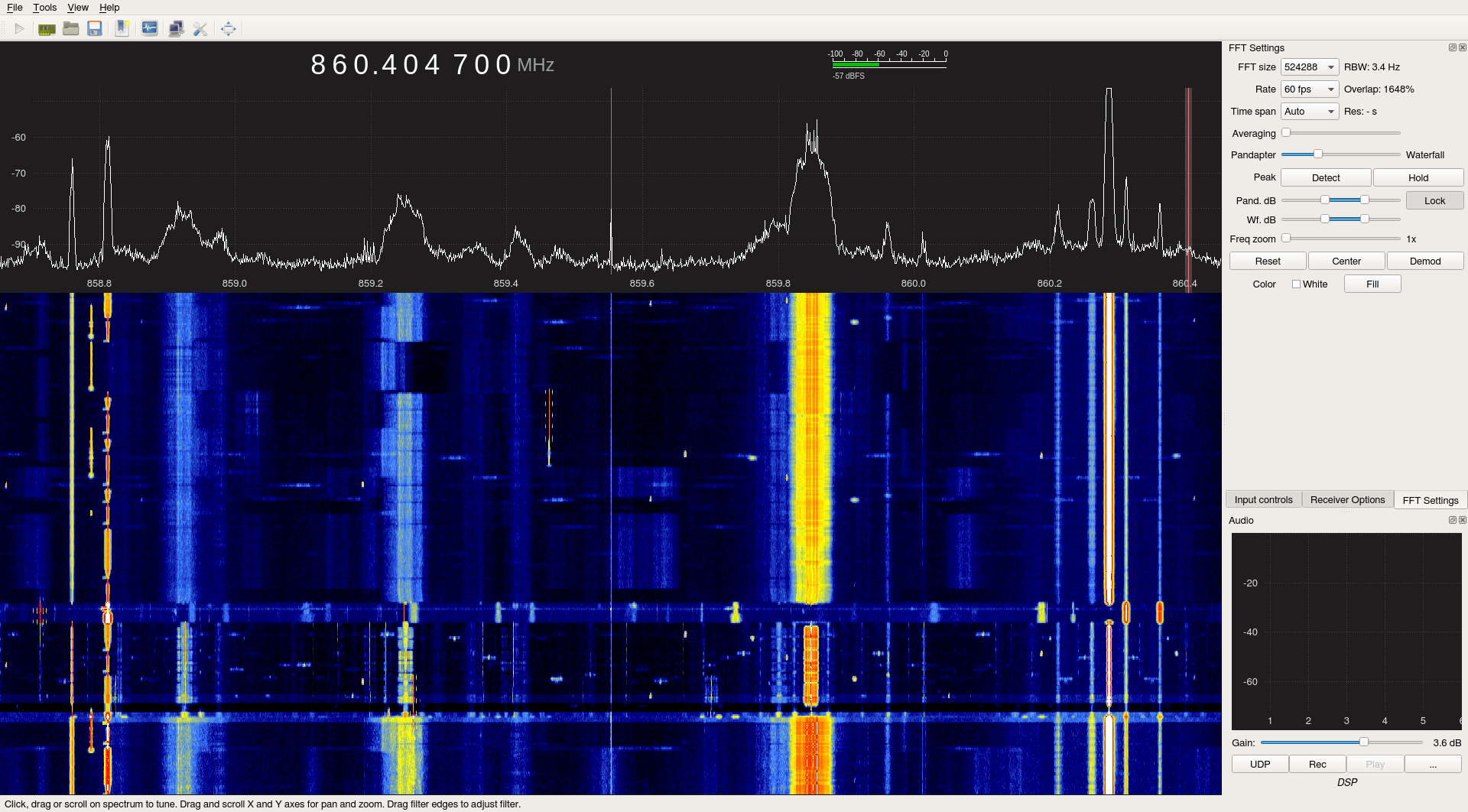Click the Center button

click(x=1346, y=261)
